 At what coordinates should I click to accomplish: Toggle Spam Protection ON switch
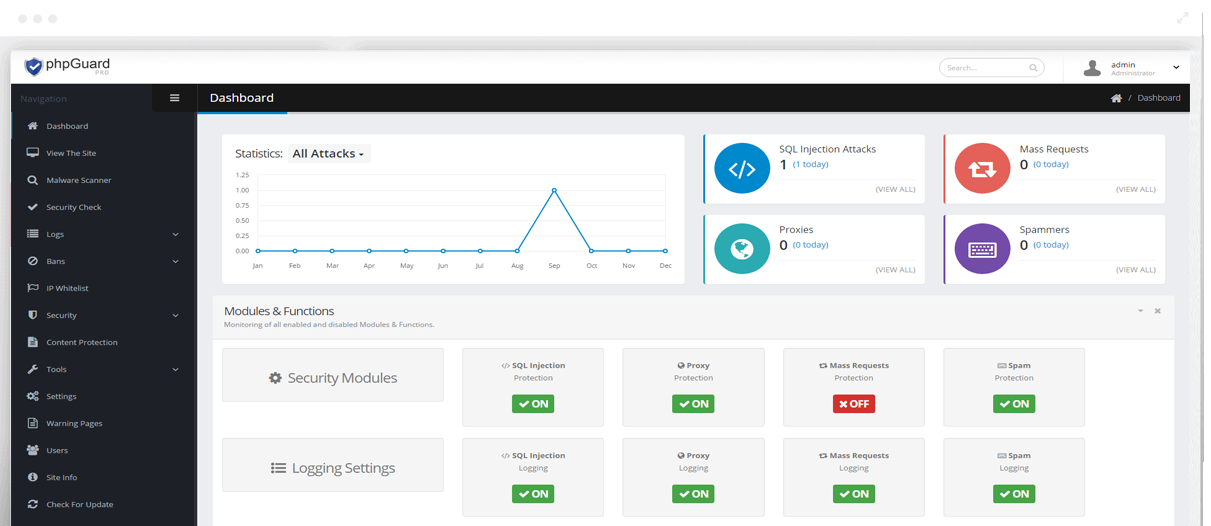[x=1014, y=404]
